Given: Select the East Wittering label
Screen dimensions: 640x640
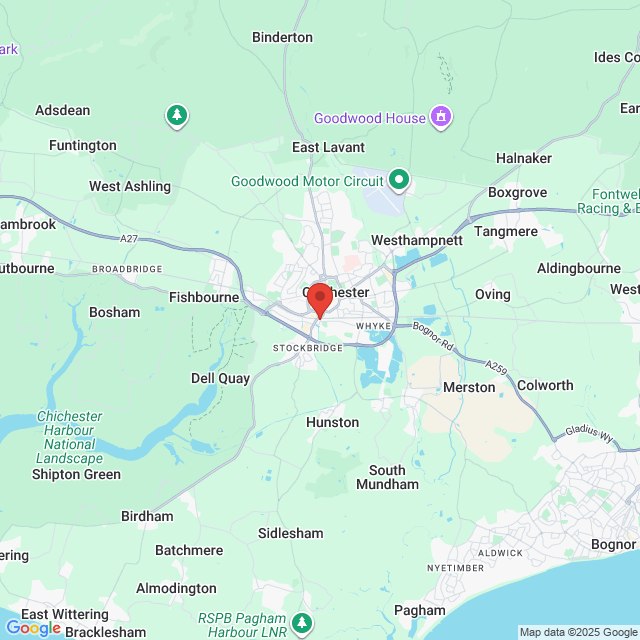Looking at the screenshot, I should pos(65,614).
